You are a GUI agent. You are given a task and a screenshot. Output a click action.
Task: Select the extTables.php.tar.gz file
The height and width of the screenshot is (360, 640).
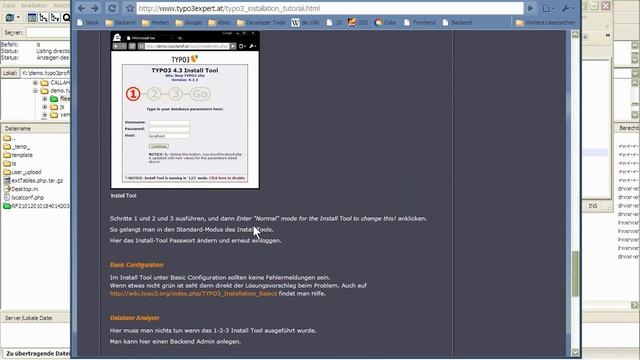[x=33, y=180]
